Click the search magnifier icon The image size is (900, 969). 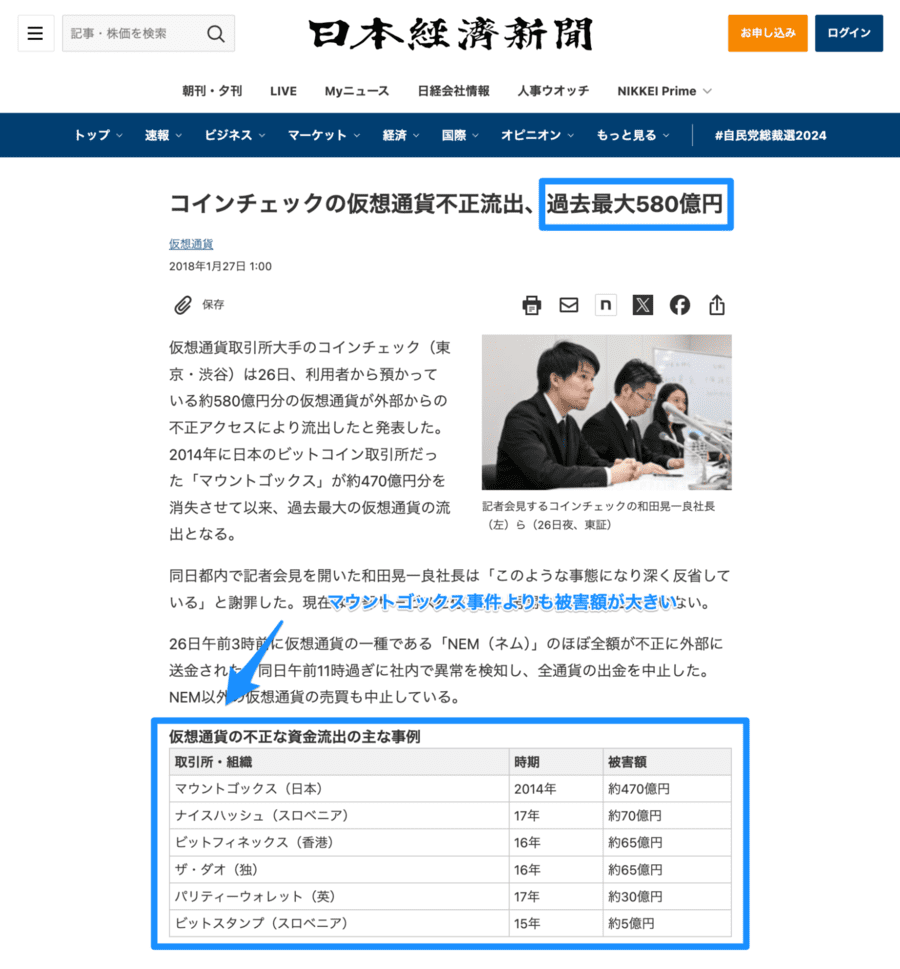(216, 33)
